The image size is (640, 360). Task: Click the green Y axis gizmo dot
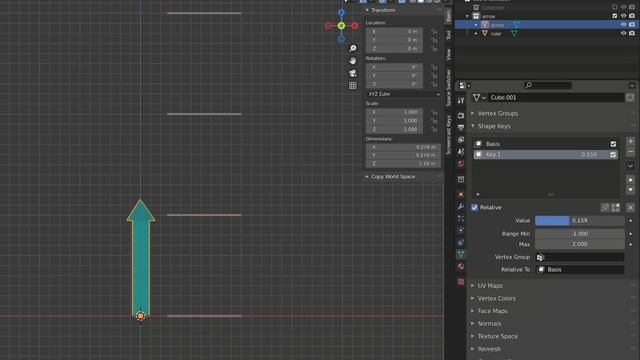click(x=341, y=26)
